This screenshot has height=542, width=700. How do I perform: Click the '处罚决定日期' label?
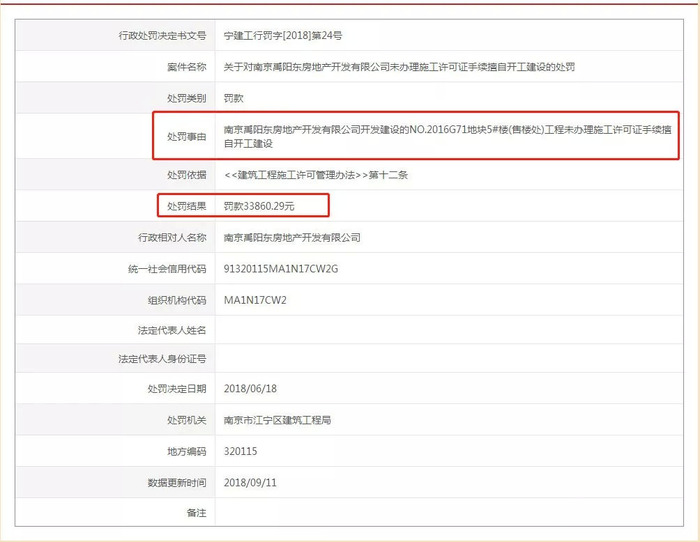177,388
